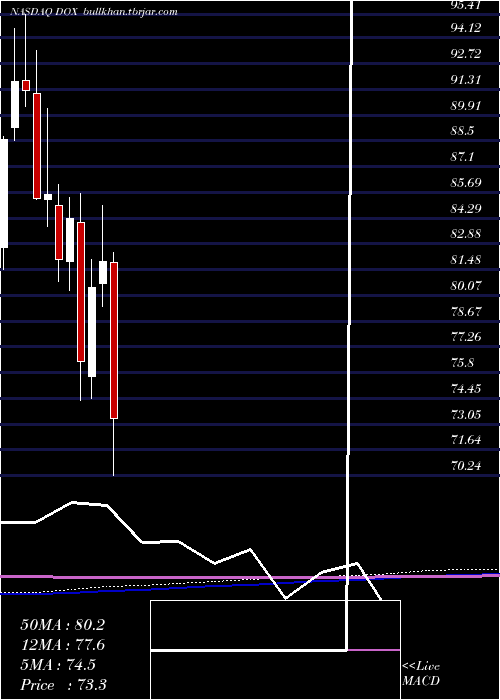500x700 pixels.
Task: Click the 74.45 price axis label
Action: (466, 389)
